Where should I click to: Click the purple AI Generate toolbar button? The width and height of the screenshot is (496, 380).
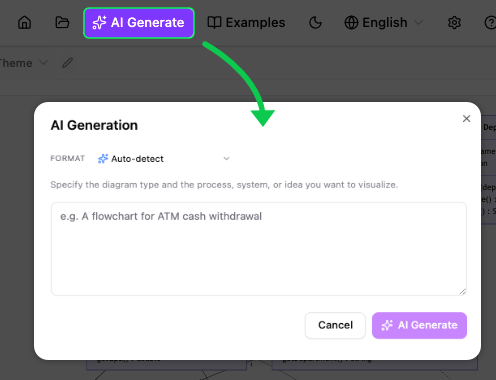[139, 23]
